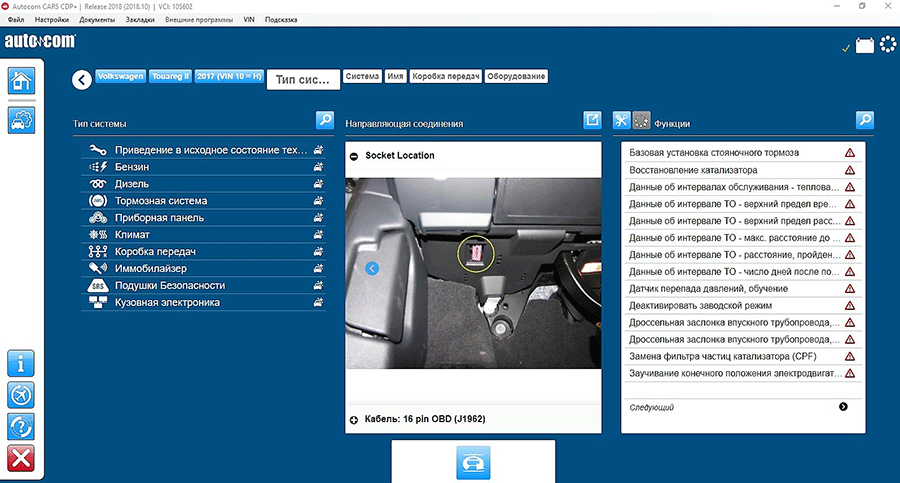Open the battery status icon in header
Viewport: 900px width, 483px height.
pos(865,45)
